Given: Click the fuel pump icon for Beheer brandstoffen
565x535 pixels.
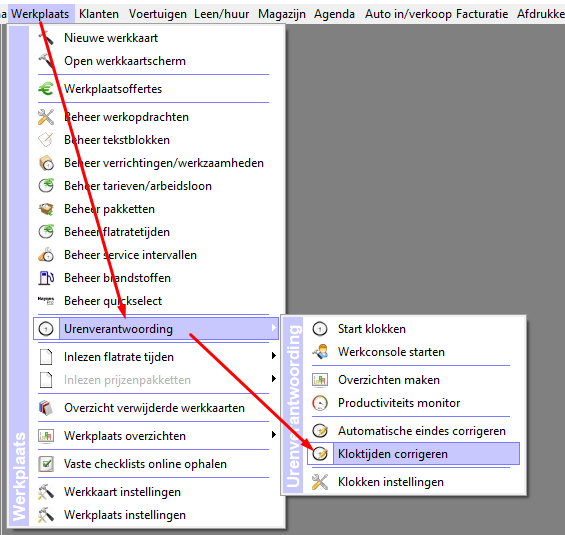Looking at the screenshot, I should click(46, 278).
